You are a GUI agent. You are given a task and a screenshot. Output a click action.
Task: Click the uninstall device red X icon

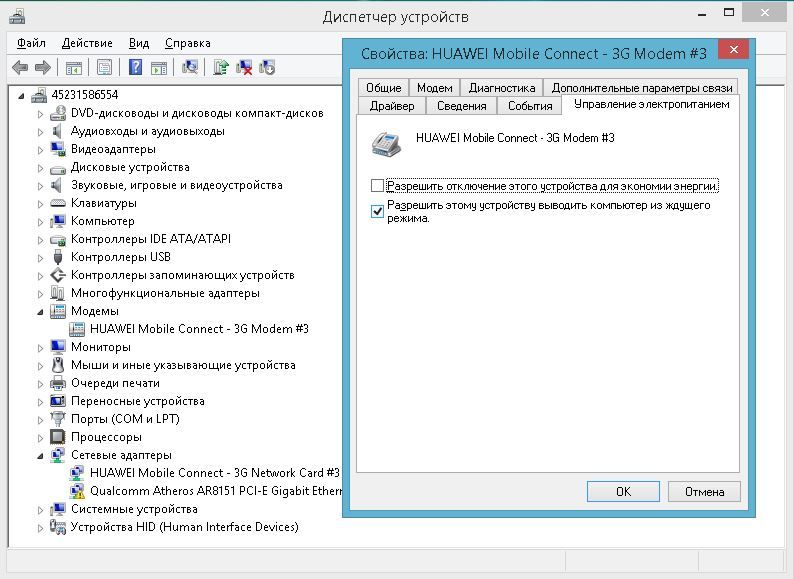pyautogui.click(x=244, y=67)
